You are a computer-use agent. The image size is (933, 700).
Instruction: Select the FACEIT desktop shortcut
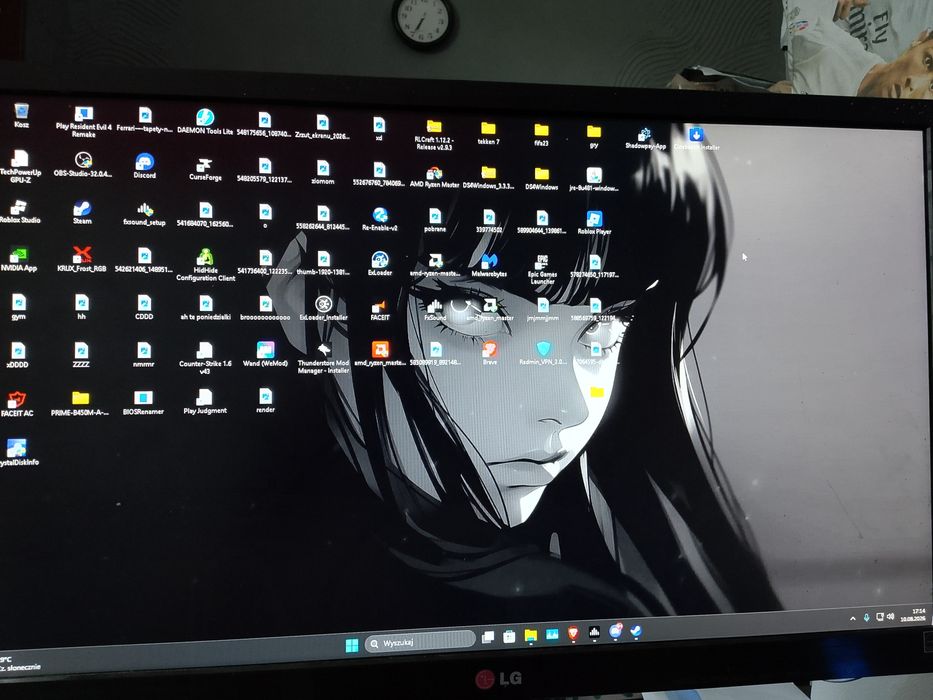380,310
